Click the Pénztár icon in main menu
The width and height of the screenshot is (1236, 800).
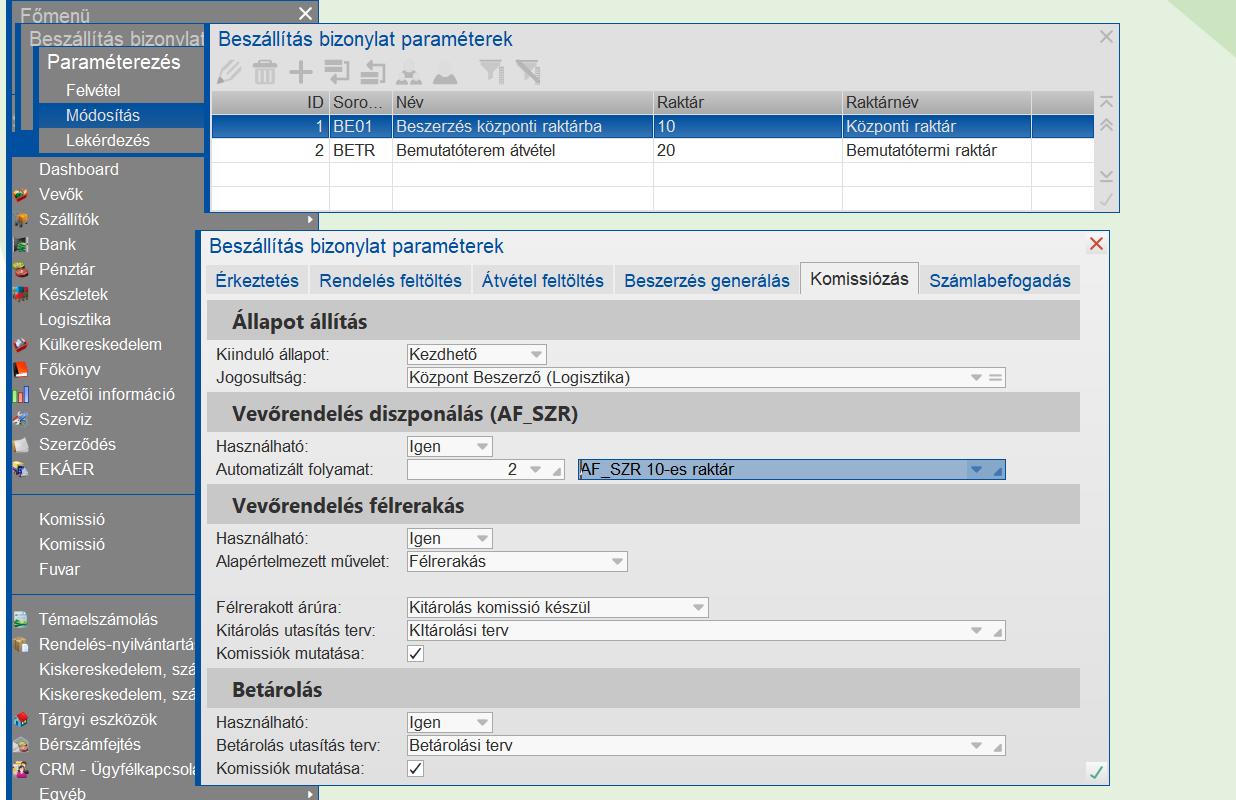[20, 270]
